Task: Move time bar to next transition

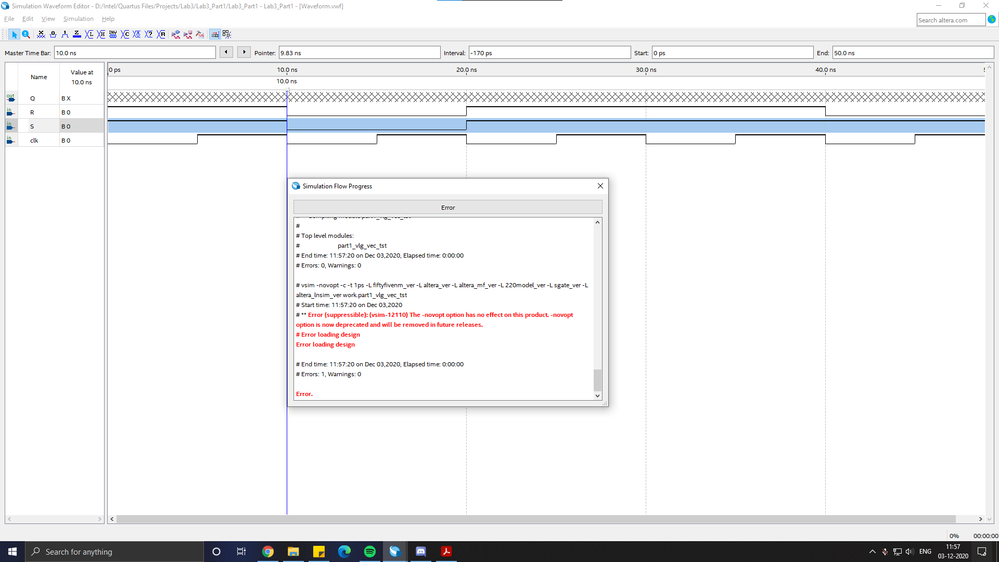Action: (x=244, y=52)
